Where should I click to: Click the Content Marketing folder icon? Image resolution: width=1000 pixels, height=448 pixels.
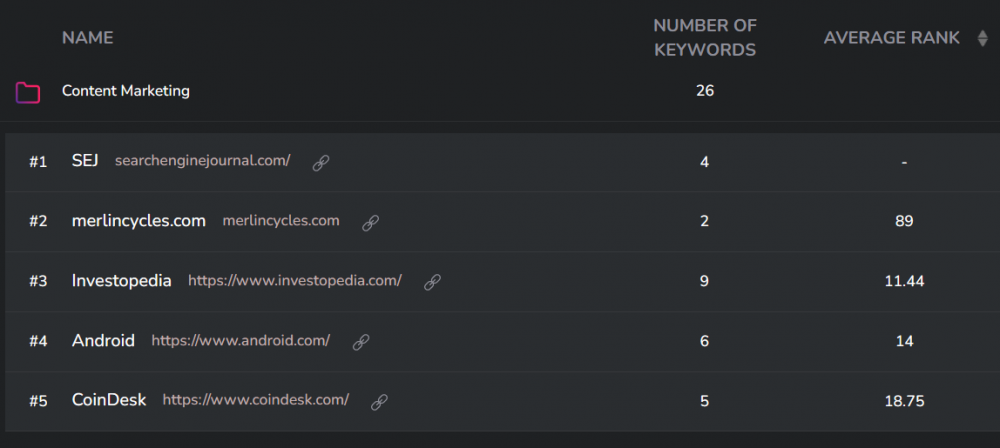tap(28, 93)
